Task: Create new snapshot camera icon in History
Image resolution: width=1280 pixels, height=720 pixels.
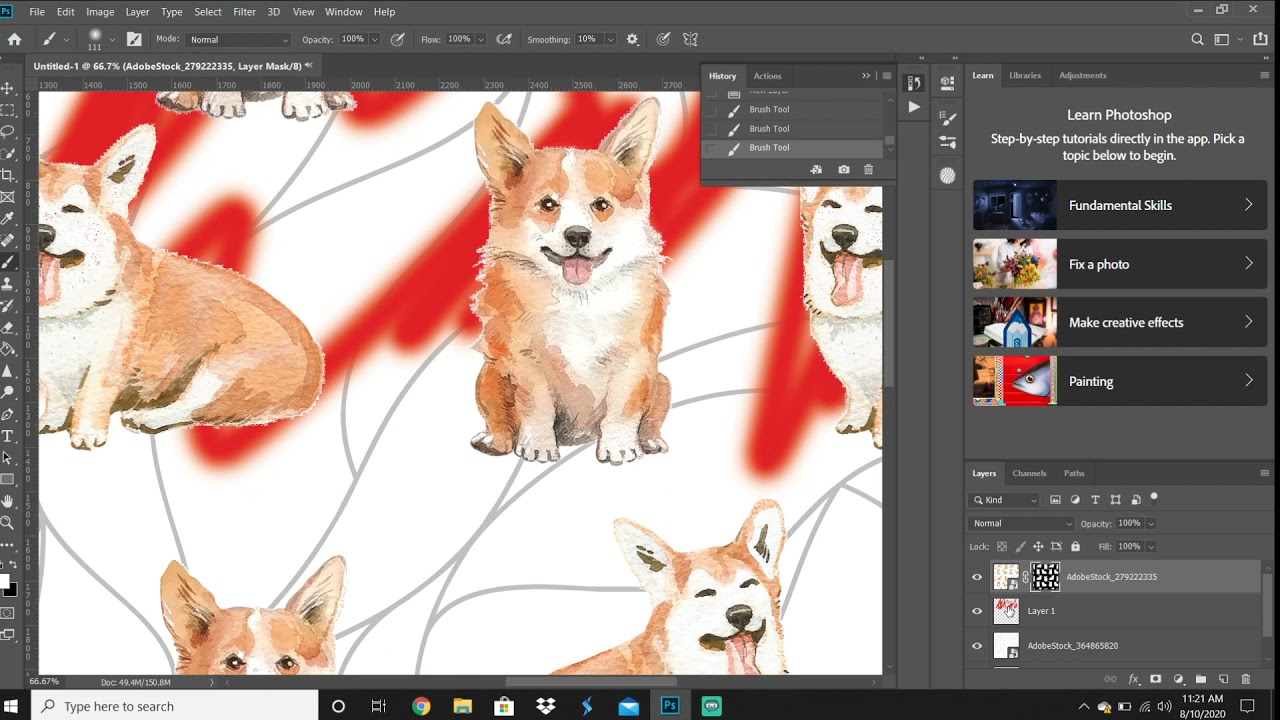Action: click(844, 170)
